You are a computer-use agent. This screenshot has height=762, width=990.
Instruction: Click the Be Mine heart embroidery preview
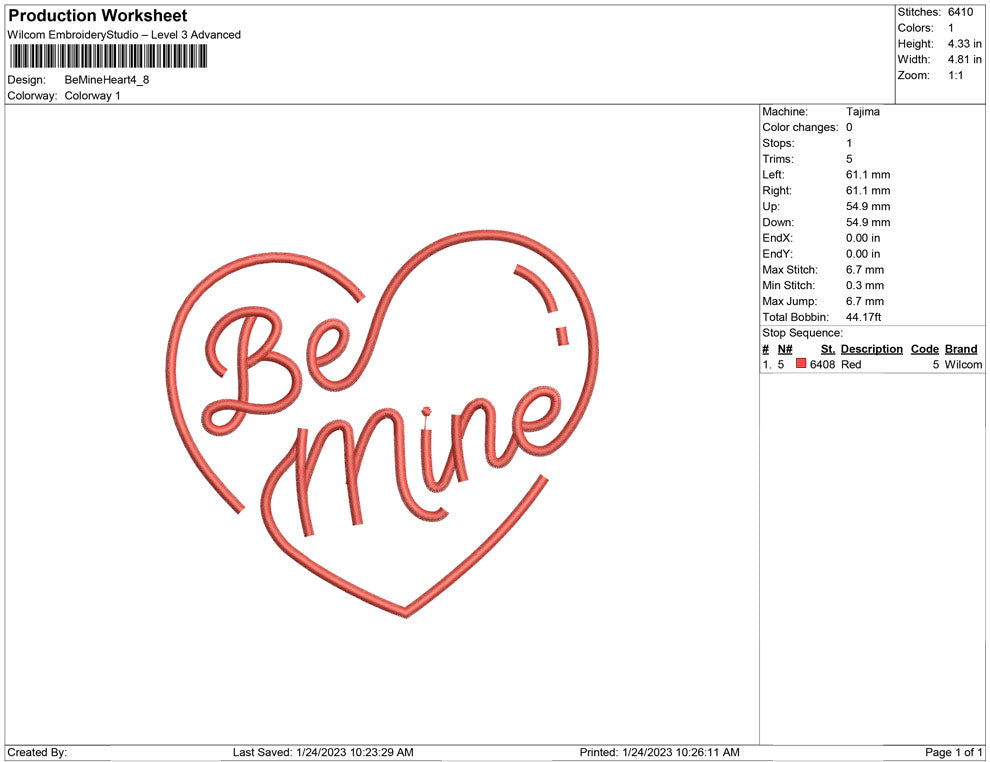[383, 424]
